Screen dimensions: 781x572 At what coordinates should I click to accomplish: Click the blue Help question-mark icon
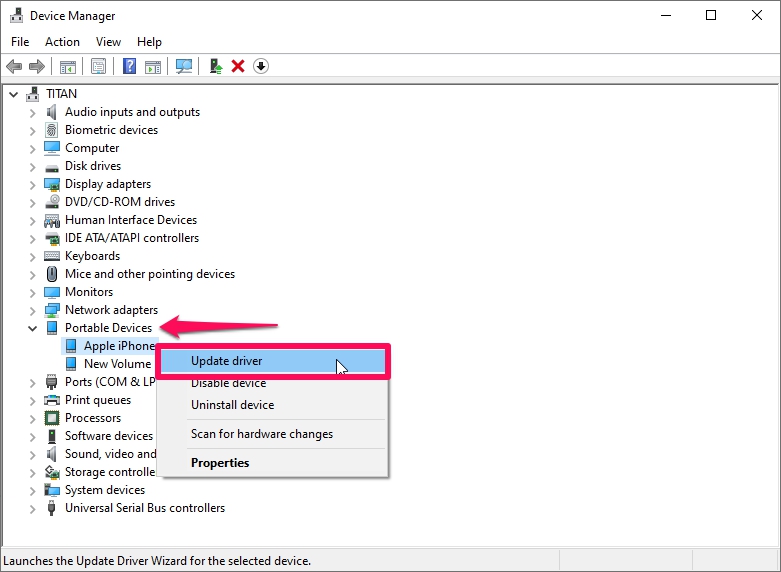click(129, 66)
